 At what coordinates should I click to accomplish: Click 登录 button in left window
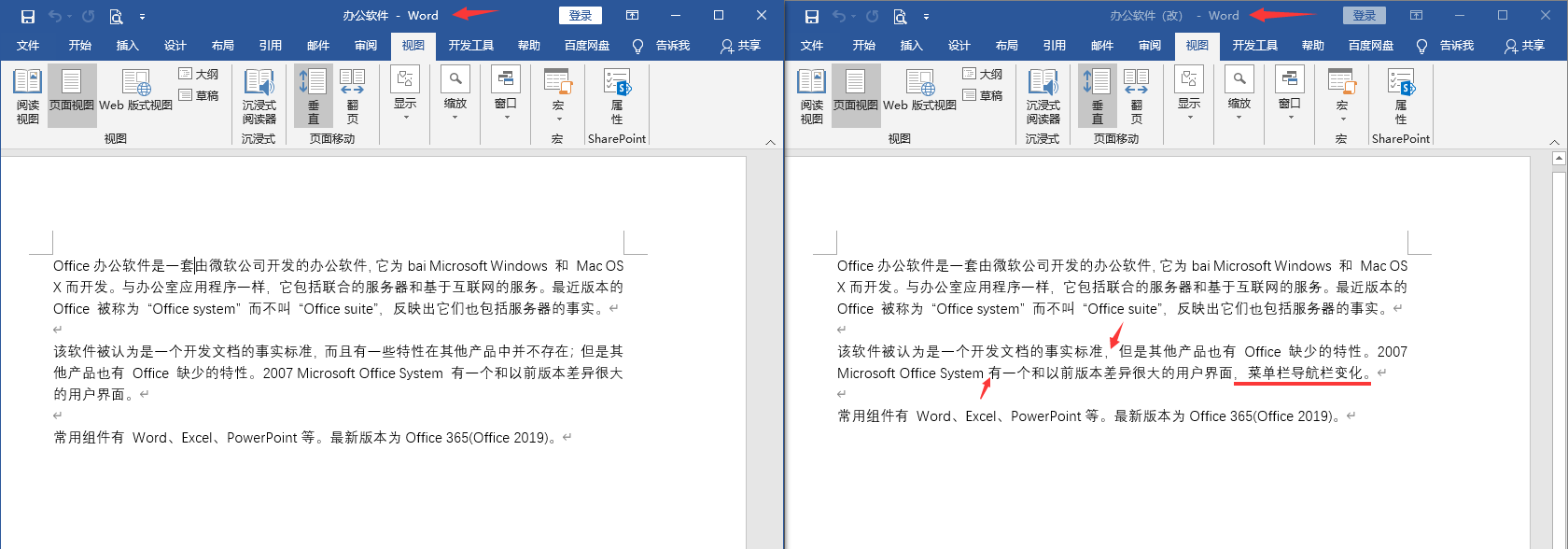click(581, 15)
